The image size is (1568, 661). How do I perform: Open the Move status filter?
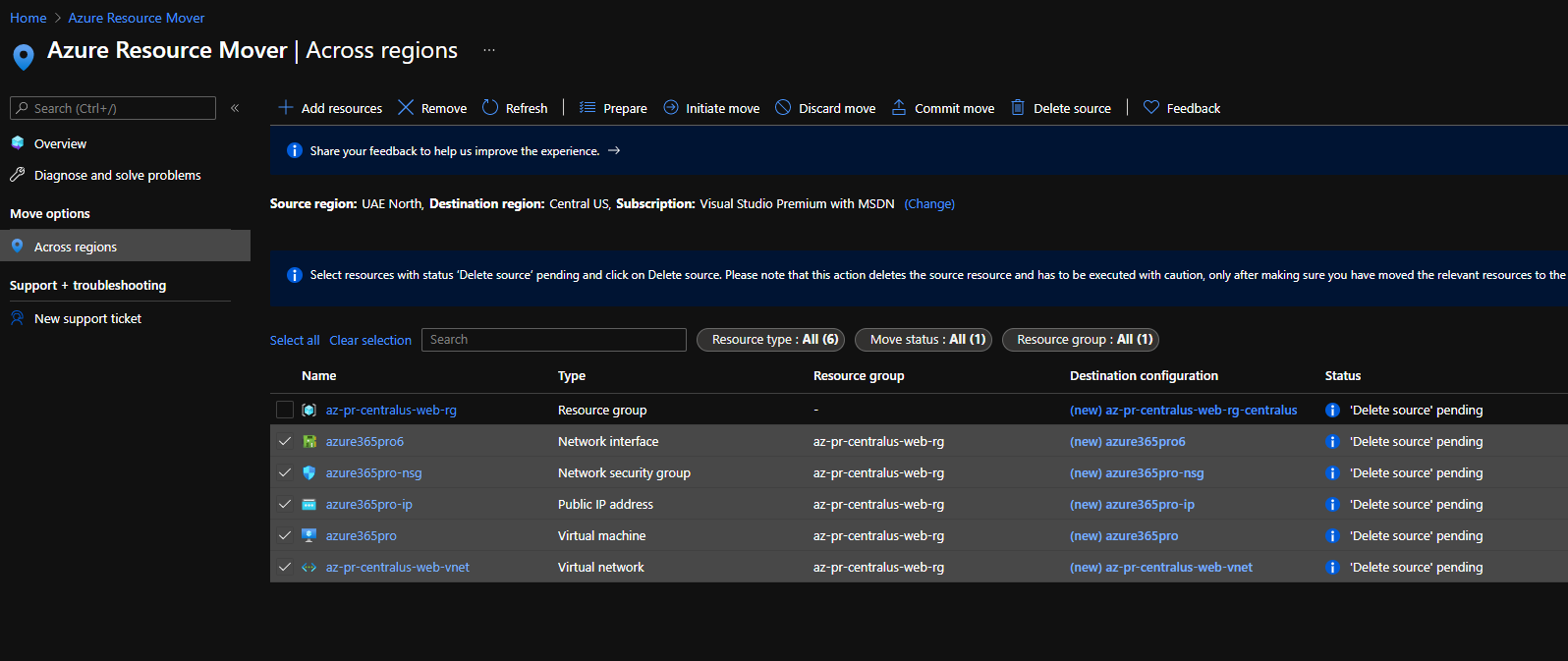(924, 339)
